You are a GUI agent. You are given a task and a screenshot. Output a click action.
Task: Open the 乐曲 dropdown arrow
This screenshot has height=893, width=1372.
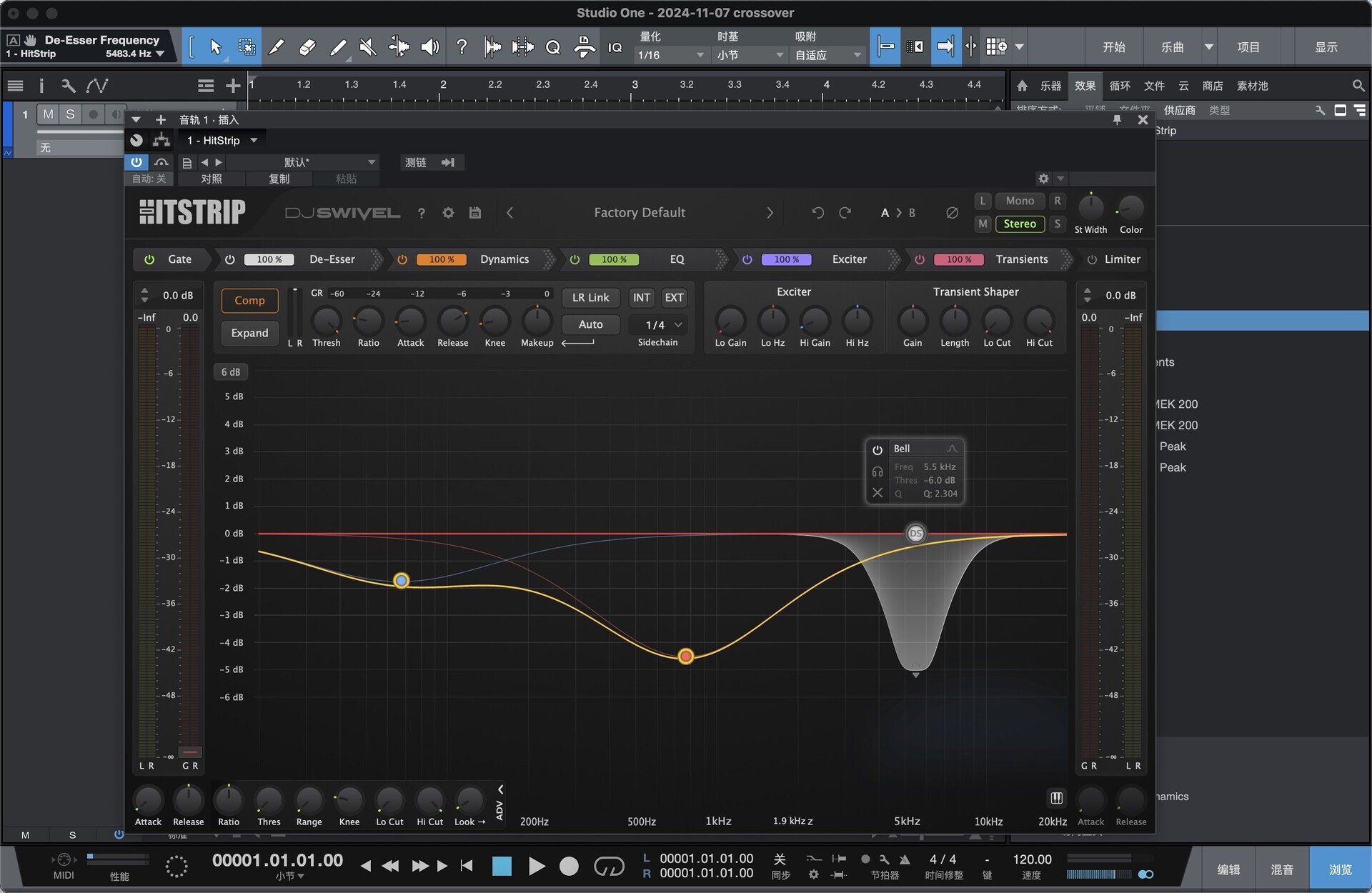click(1208, 47)
